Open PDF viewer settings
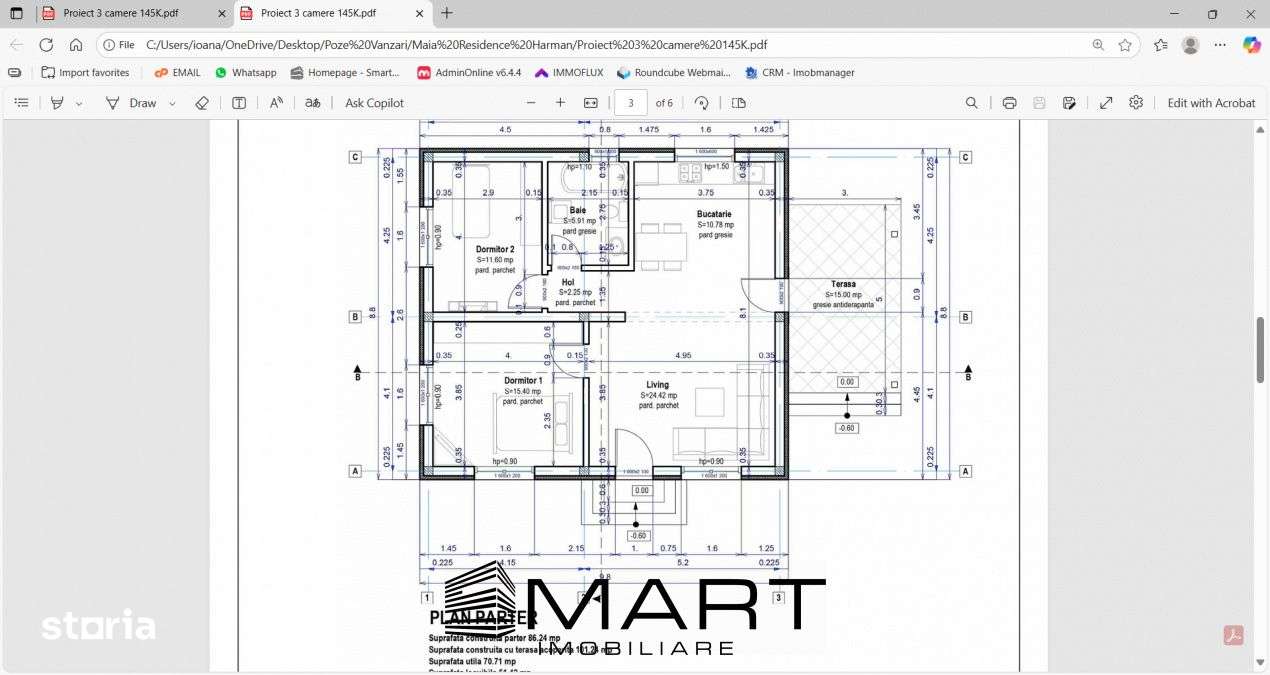Image resolution: width=1270 pixels, height=675 pixels. click(1136, 103)
